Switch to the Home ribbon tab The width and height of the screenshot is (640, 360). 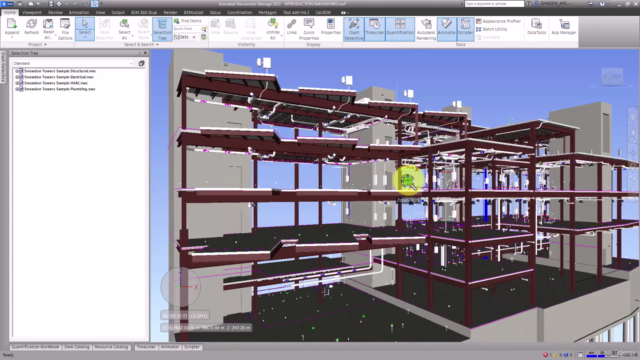[x=9, y=13]
